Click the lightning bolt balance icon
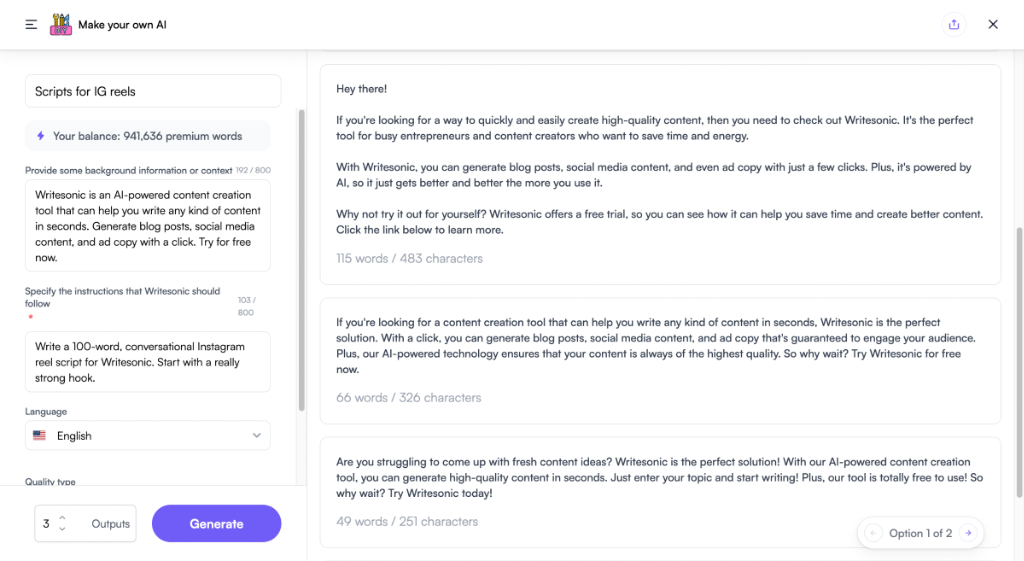 [x=41, y=136]
